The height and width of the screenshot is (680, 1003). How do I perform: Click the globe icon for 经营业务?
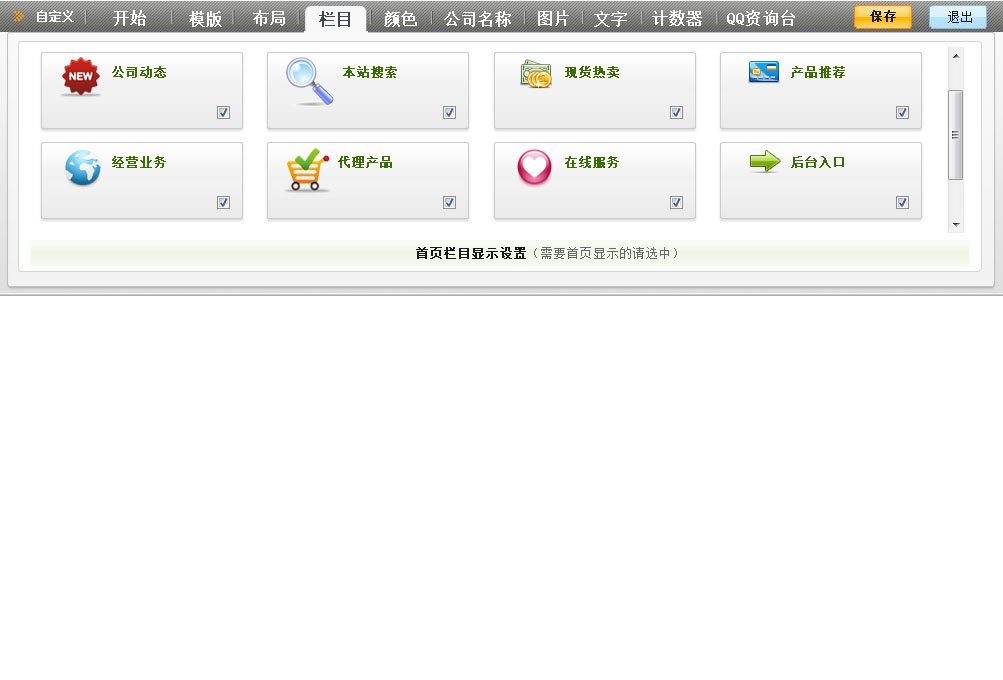tap(82, 168)
